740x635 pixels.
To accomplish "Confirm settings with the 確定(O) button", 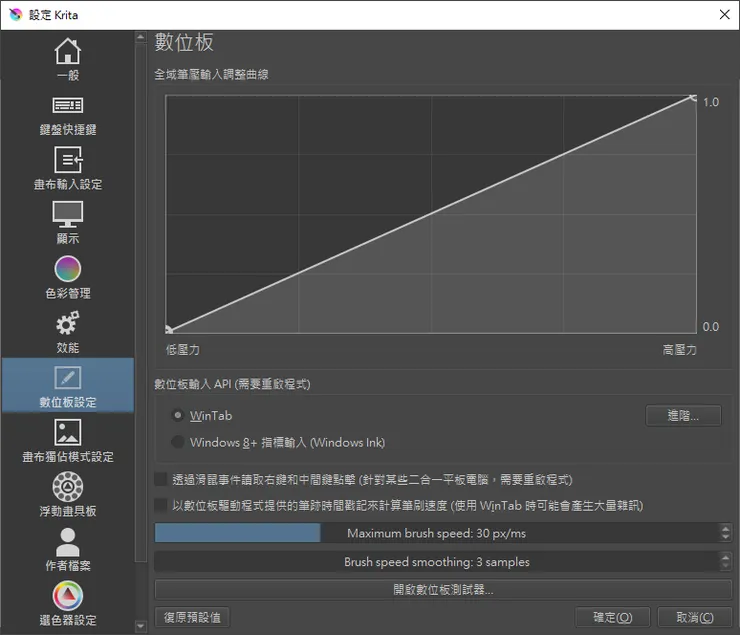I will click(613, 617).
